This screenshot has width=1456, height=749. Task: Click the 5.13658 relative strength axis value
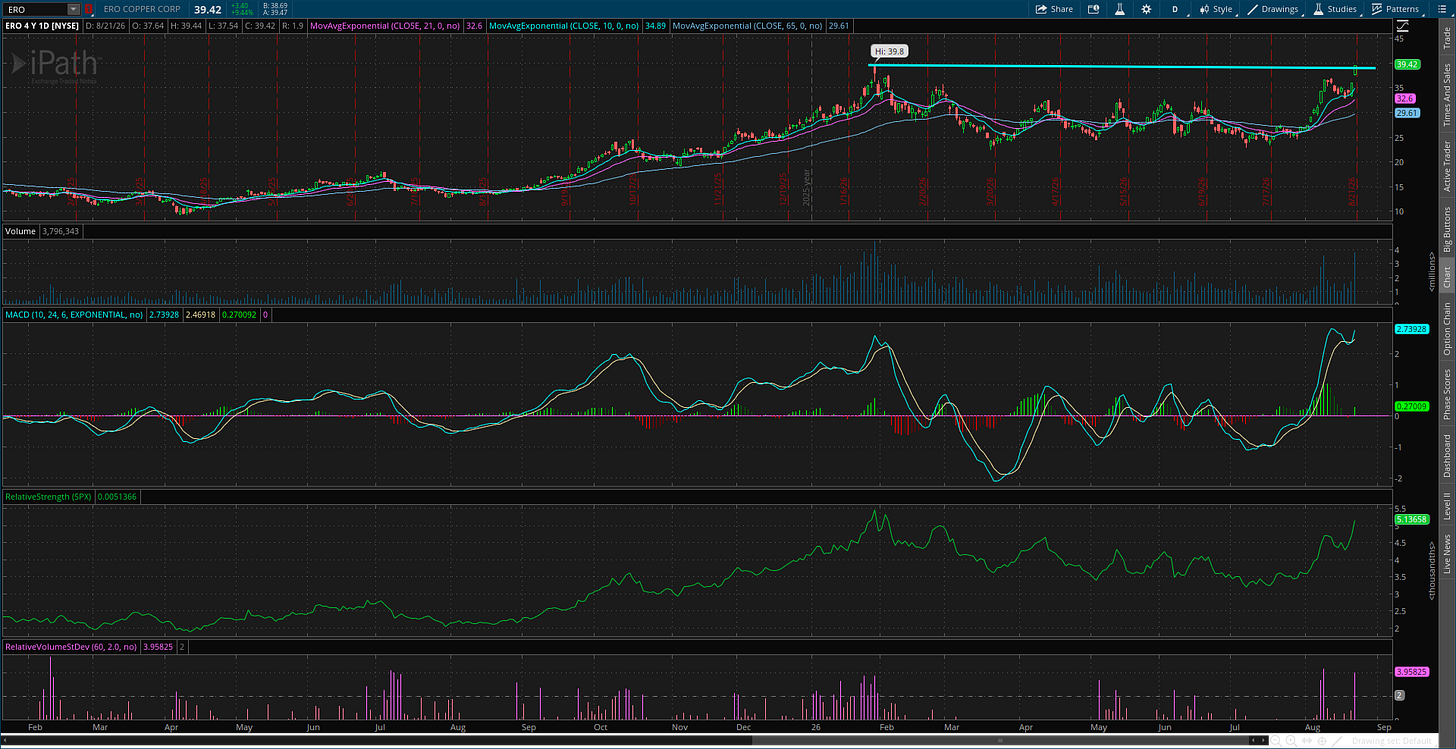pyautogui.click(x=1411, y=519)
